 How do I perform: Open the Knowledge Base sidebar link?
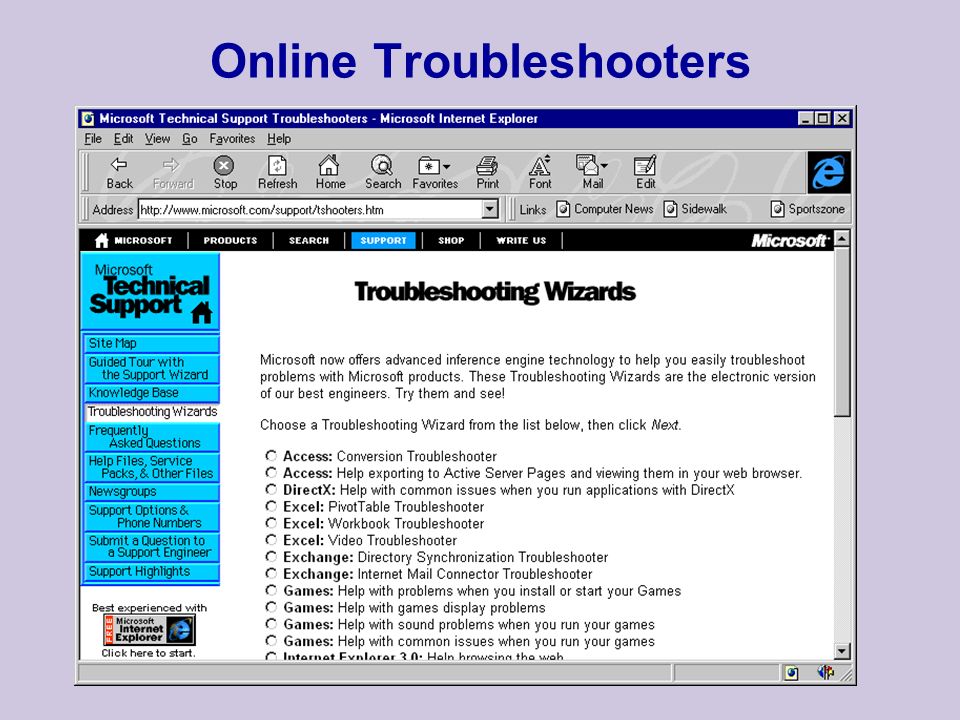point(151,392)
